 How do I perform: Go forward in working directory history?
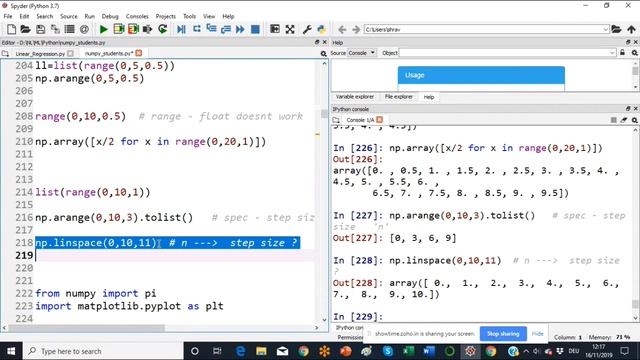tap(356, 29)
